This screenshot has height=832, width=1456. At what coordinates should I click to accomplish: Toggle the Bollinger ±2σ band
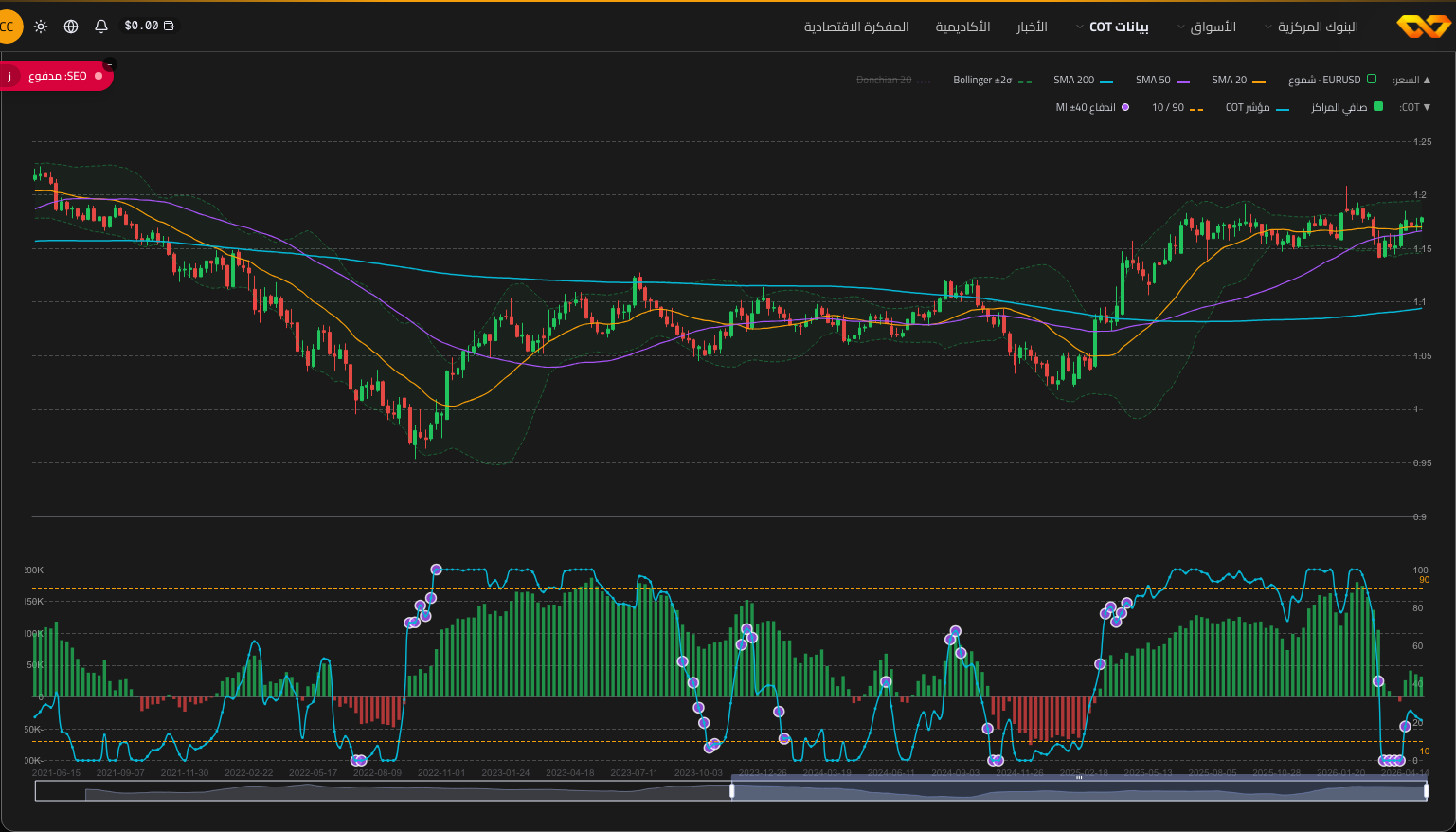[x=992, y=80]
